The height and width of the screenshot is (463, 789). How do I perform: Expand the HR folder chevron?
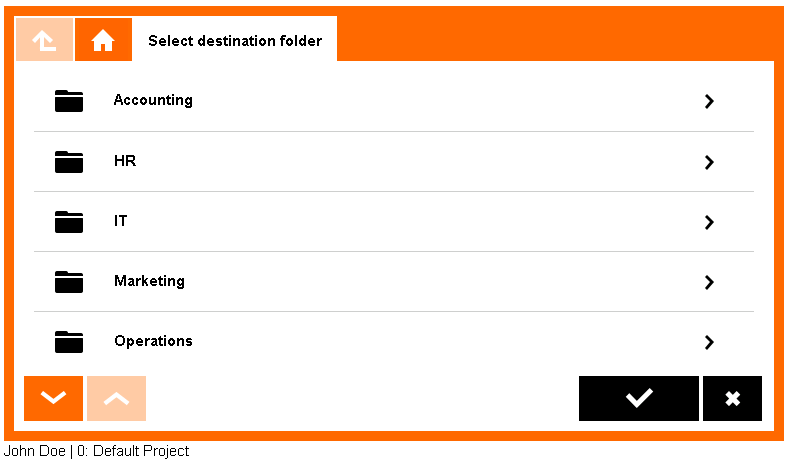pyautogui.click(x=709, y=162)
